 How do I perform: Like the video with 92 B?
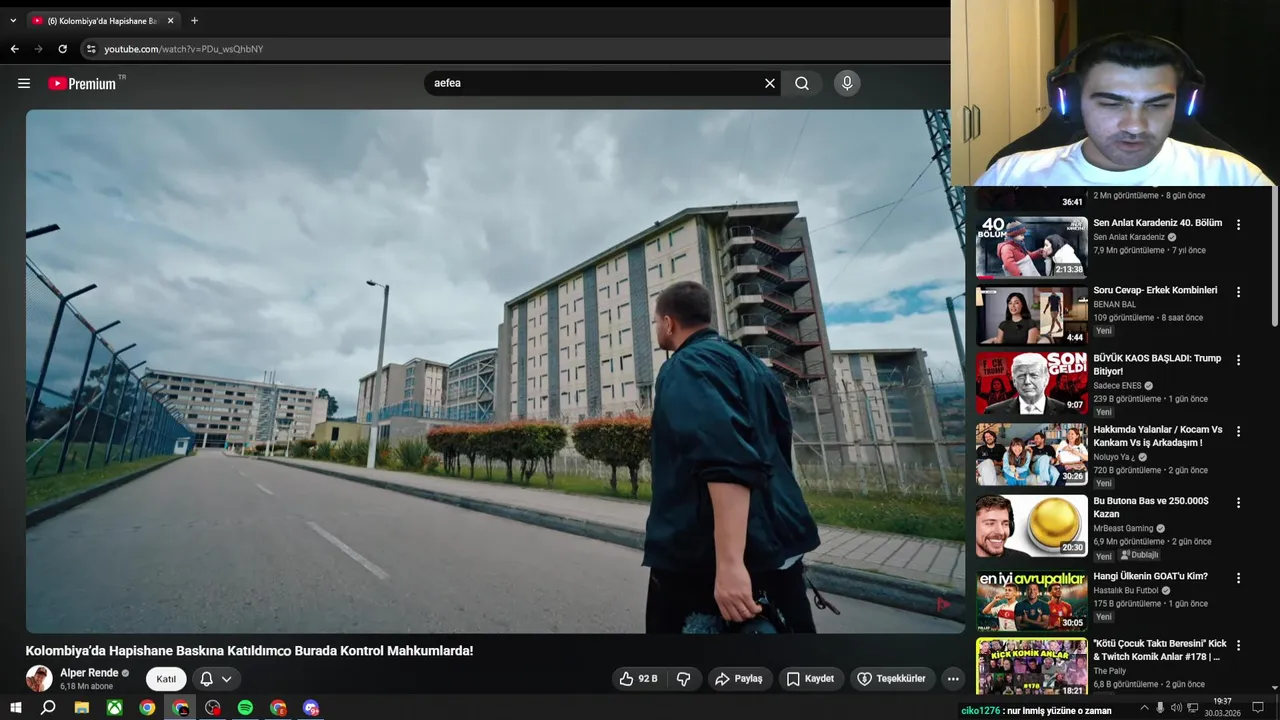point(639,678)
